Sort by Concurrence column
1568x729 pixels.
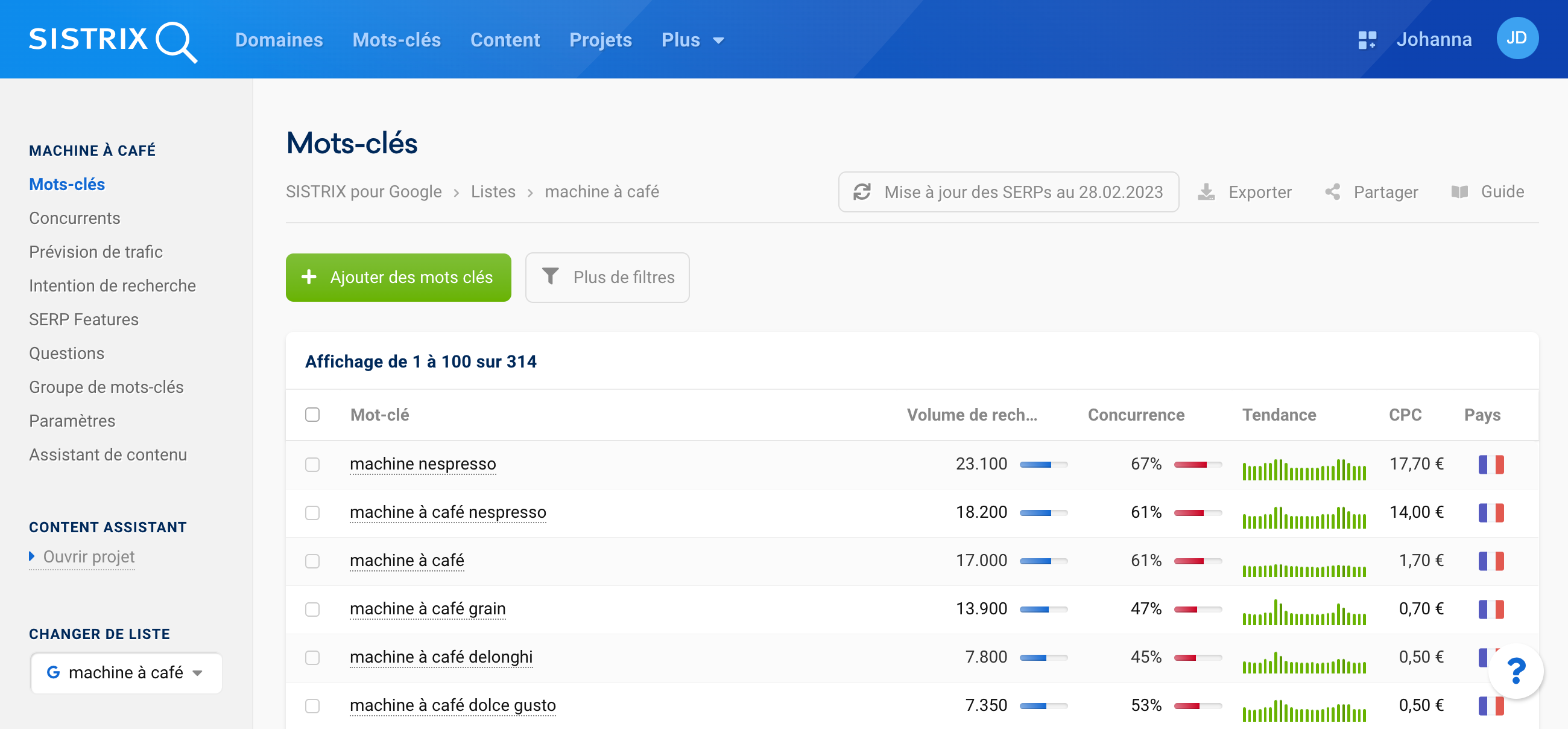(x=1136, y=415)
